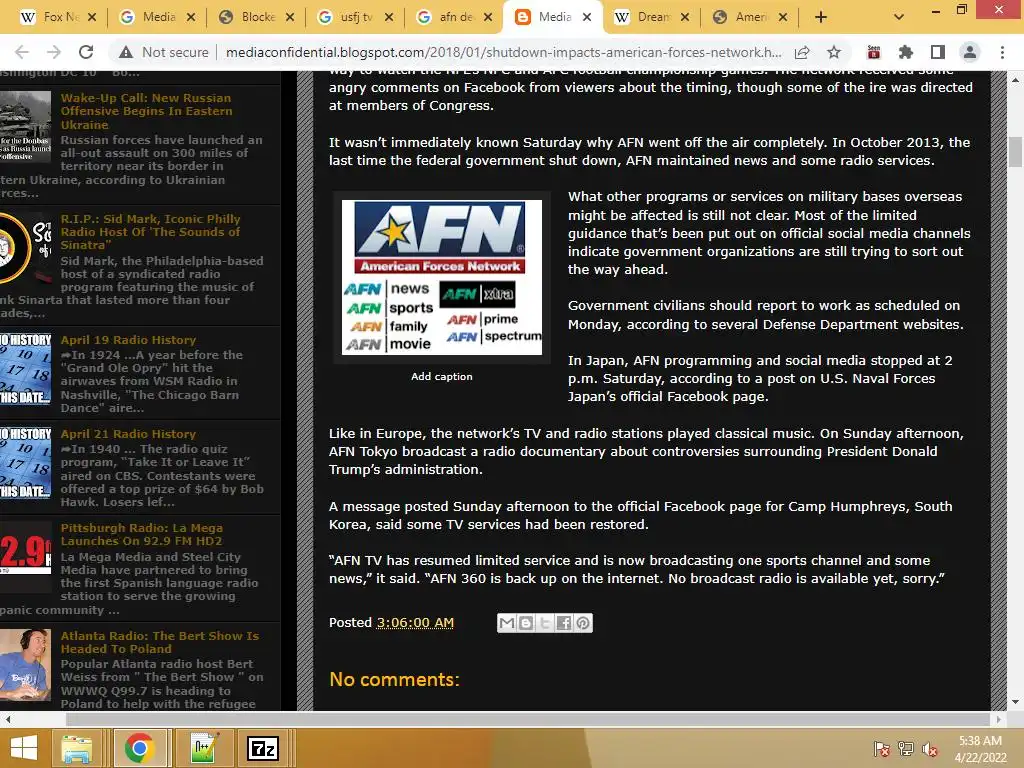1024x768 pixels.
Task: Open a new browser tab
Action: click(821, 17)
